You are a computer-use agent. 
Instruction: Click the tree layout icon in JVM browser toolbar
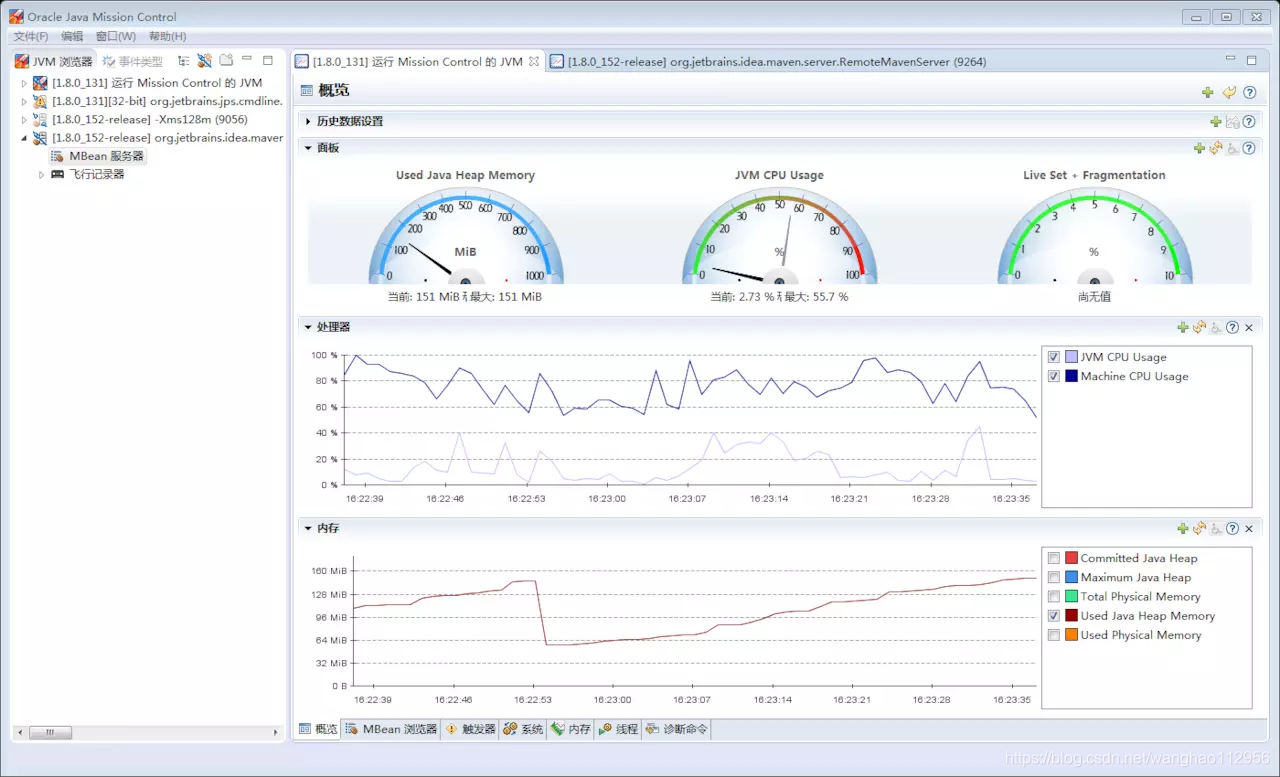point(183,61)
